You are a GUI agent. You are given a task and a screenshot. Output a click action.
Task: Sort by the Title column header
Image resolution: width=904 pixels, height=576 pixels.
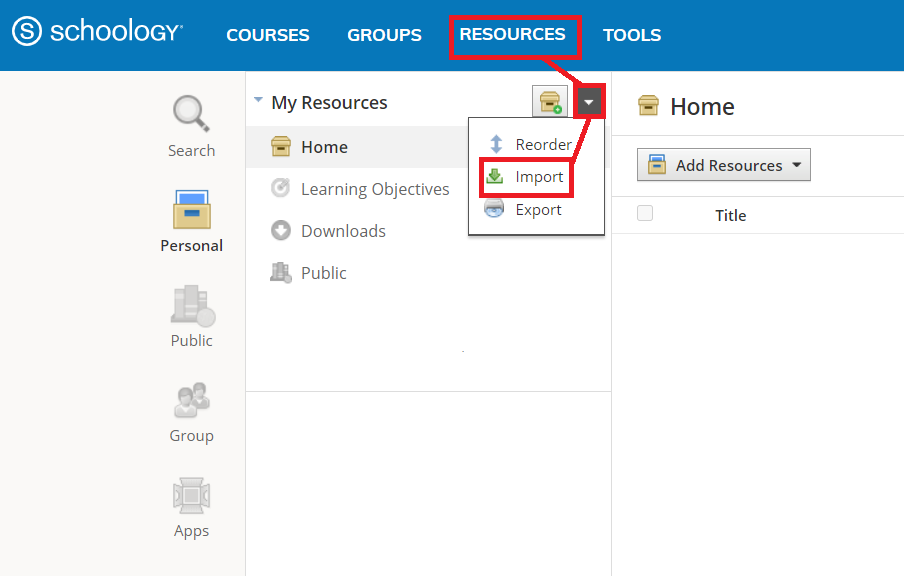pyautogui.click(x=730, y=215)
